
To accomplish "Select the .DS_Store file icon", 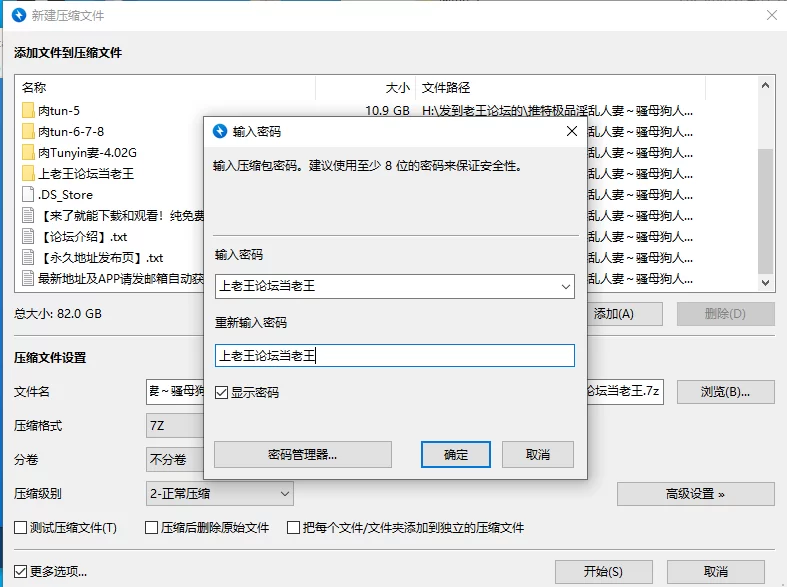I will point(28,194).
